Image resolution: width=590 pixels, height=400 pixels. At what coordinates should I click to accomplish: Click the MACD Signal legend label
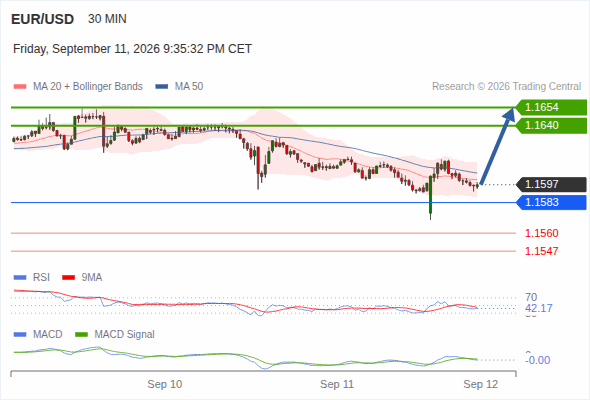(x=125, y=335)
